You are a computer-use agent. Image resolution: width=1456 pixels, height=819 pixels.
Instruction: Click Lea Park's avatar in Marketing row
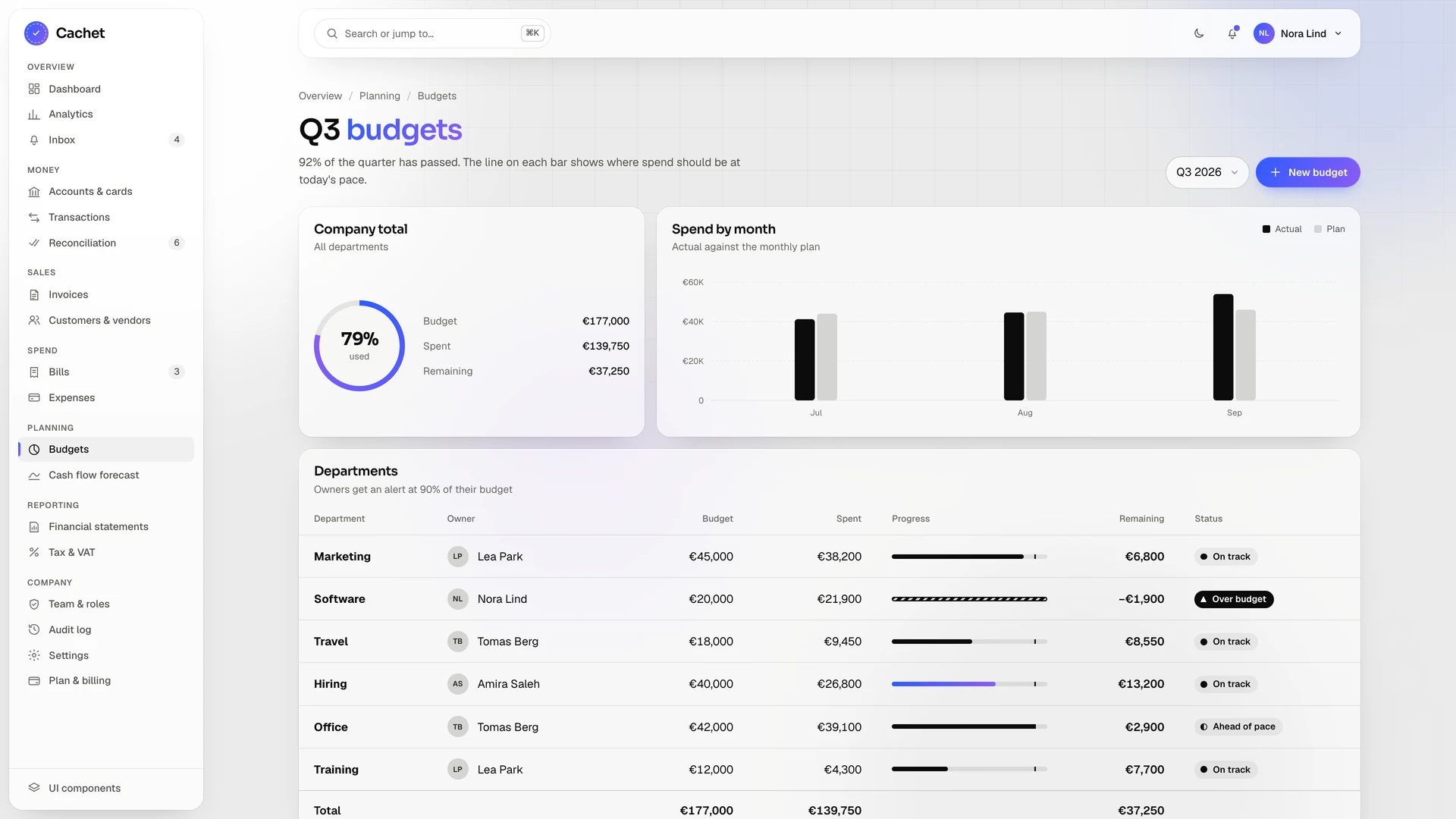[x=457, y=557]
